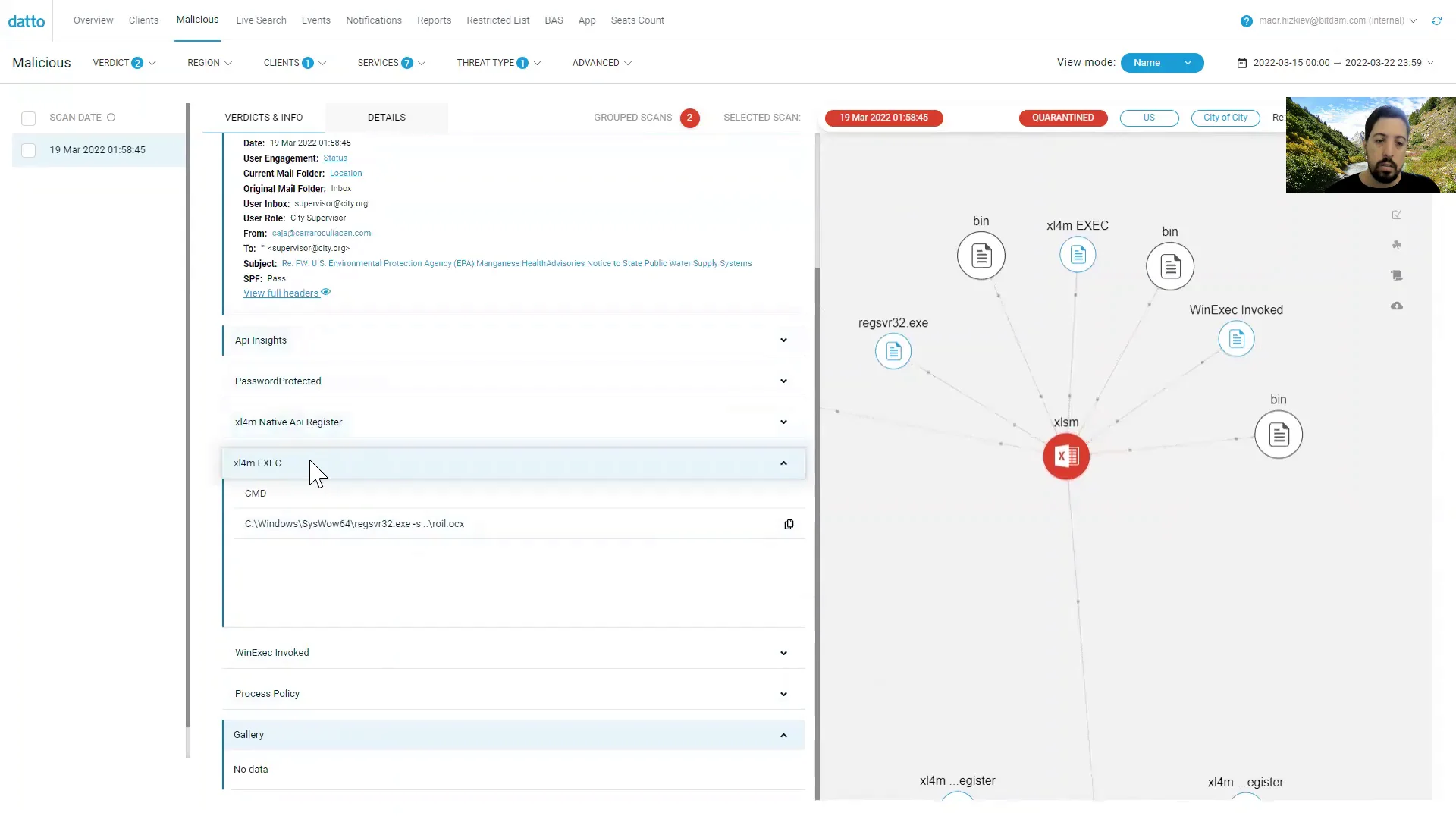Click the xlsm Excel malware node icon
1456x819 pixels.
tap(1066, 456)
